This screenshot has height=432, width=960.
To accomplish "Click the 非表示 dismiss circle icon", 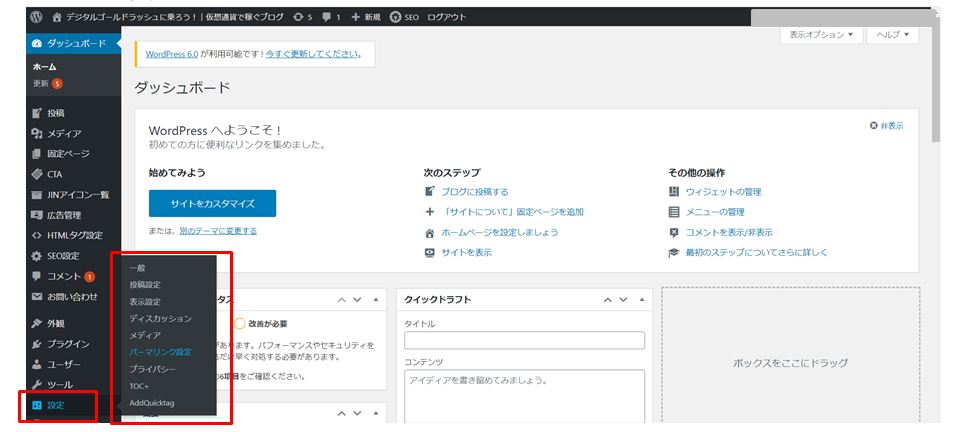I will pos(874,125).
